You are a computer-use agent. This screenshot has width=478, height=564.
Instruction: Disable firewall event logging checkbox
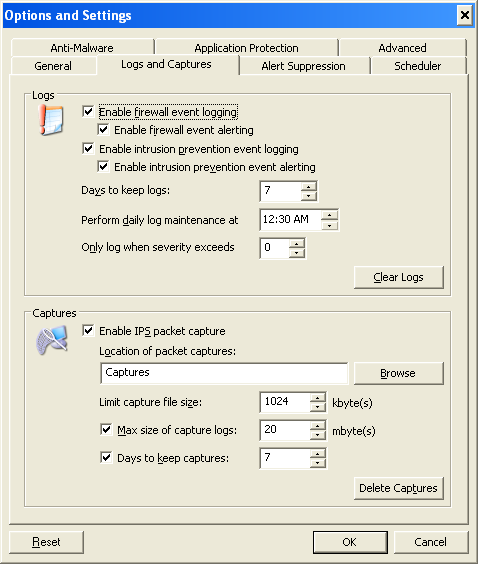click(x=88, y=112)
